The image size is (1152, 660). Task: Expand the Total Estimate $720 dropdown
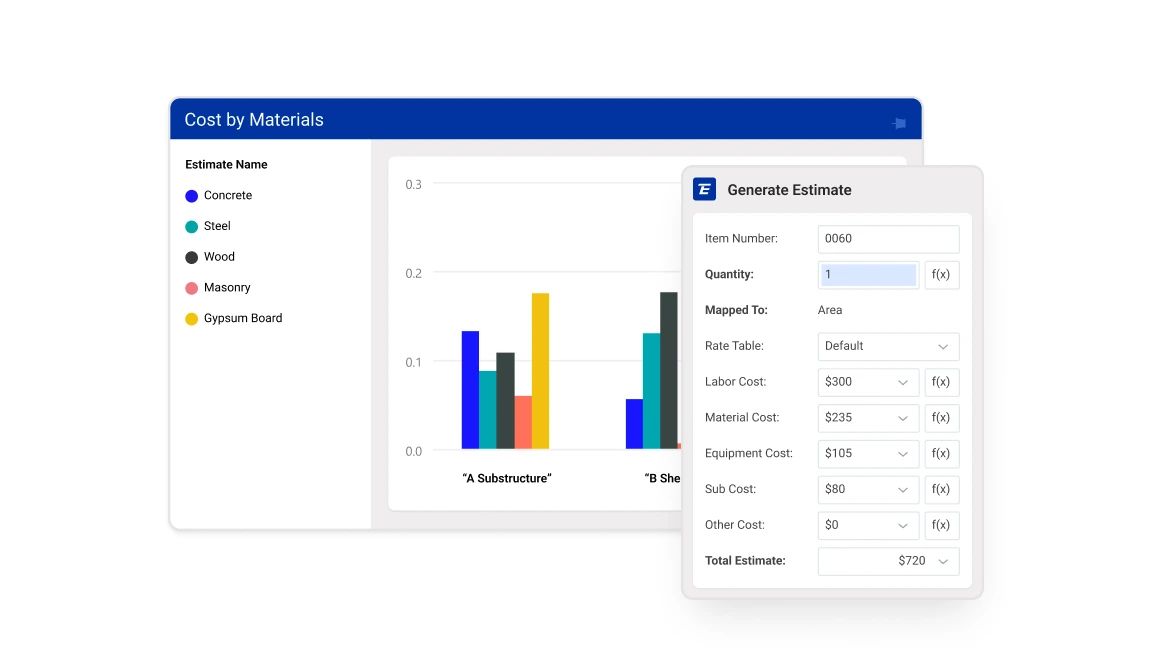point(888,561)
